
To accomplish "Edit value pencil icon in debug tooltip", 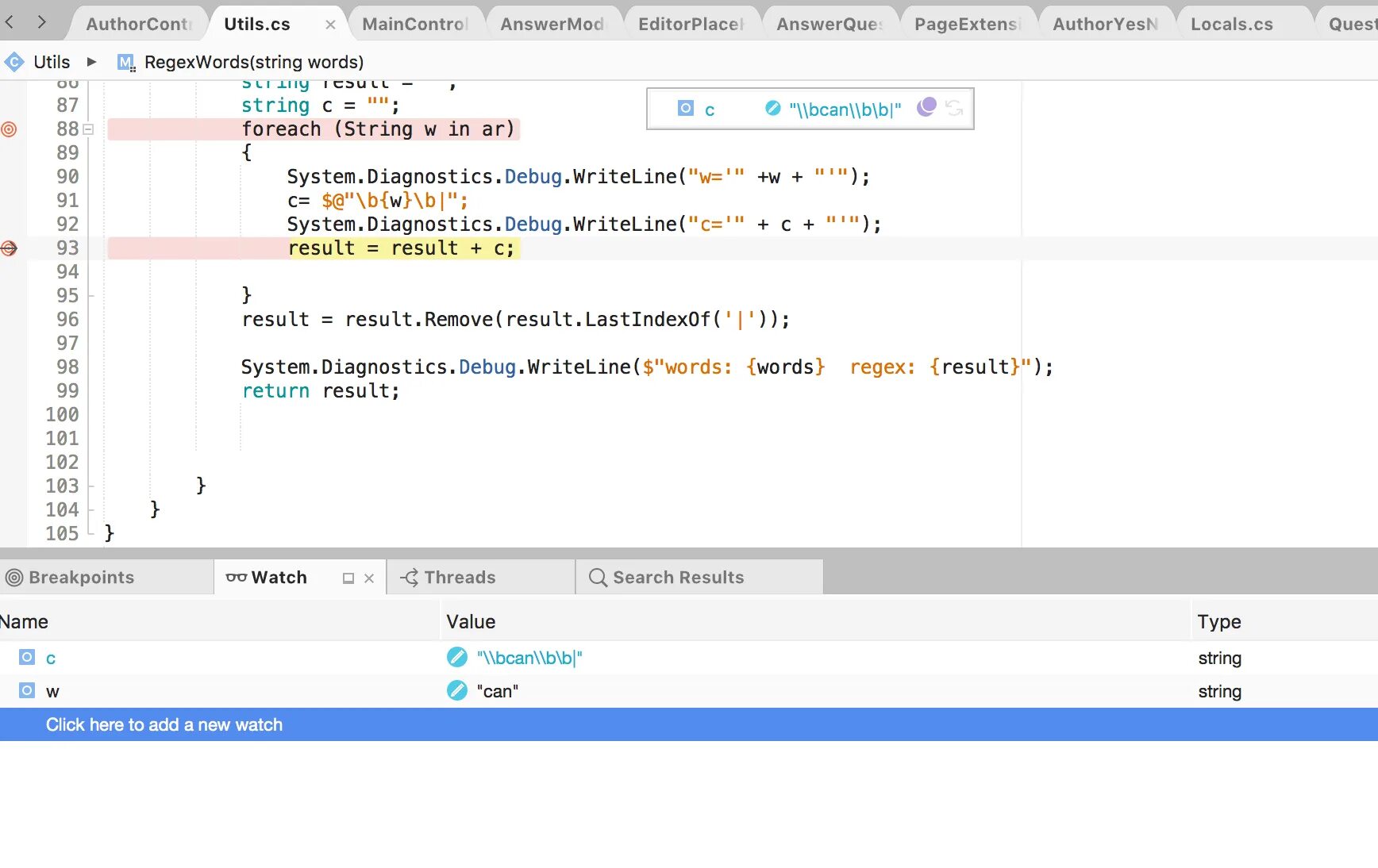I will click(x=772, y=108).
